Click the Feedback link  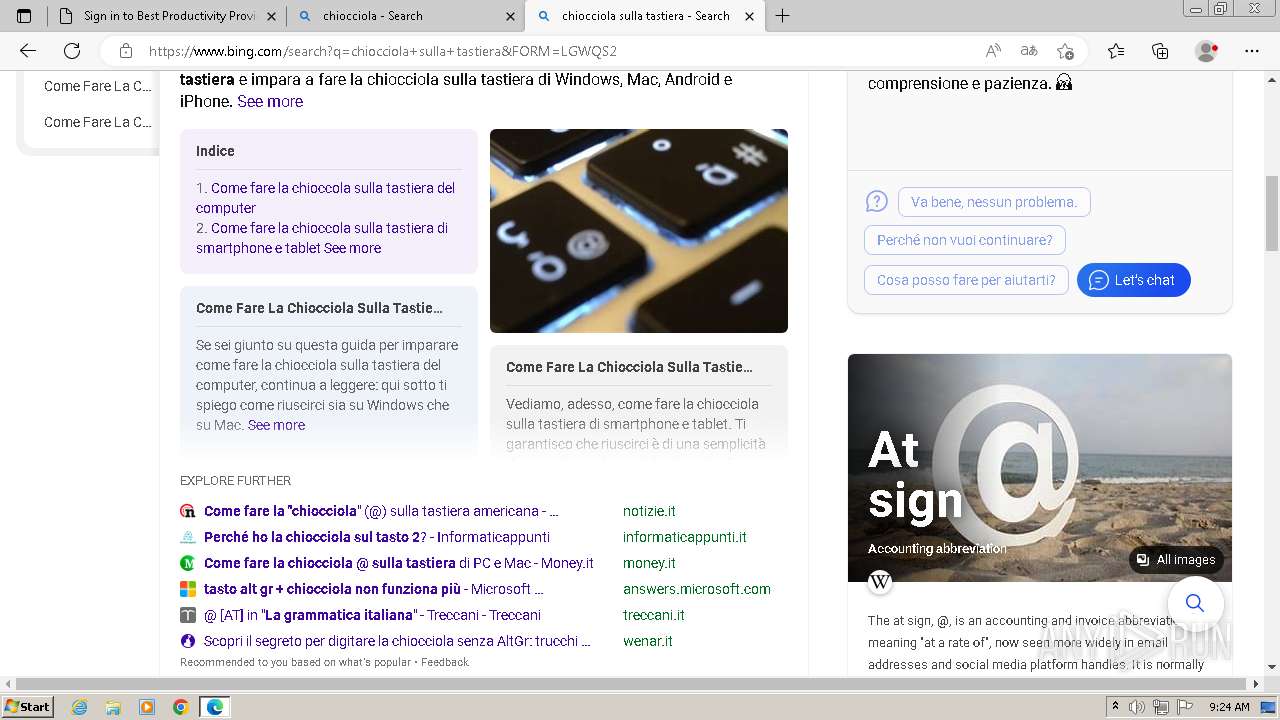coord(445,662)
